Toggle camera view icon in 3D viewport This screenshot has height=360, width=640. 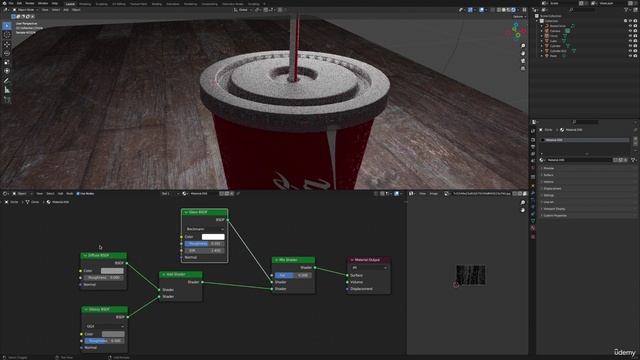coord(523,61)
